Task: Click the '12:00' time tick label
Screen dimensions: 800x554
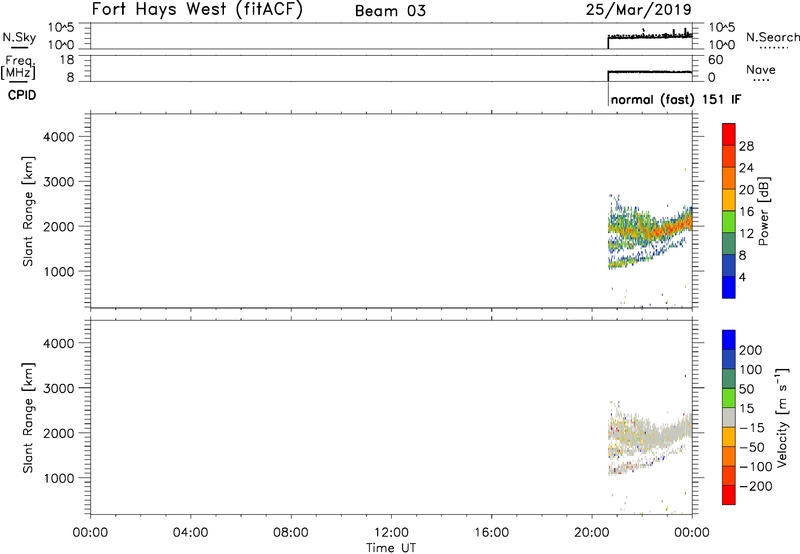Action: click(x=391, y=533)
